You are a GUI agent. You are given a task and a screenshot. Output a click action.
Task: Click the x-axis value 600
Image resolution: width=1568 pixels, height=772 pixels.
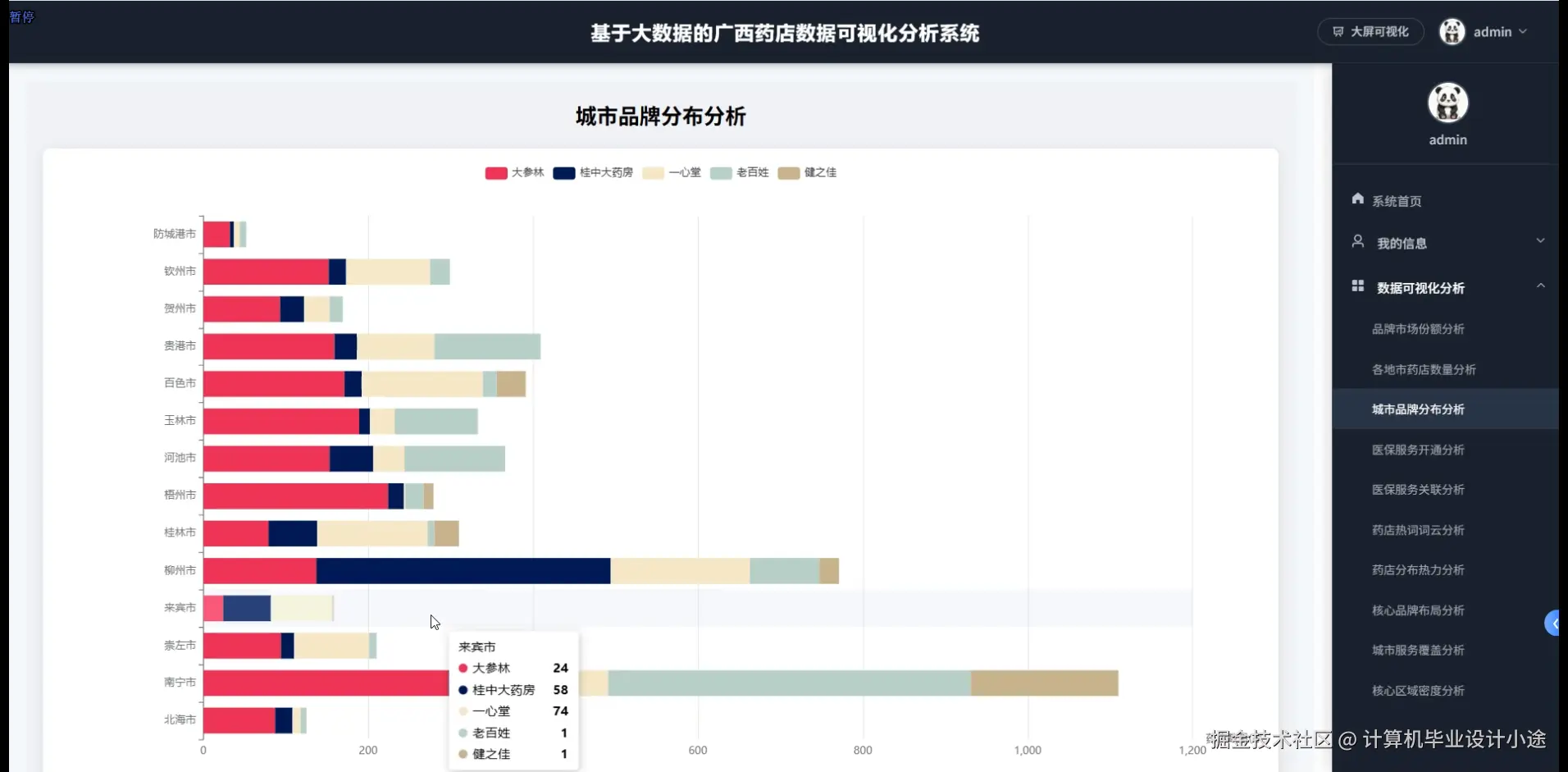(698, 751)
